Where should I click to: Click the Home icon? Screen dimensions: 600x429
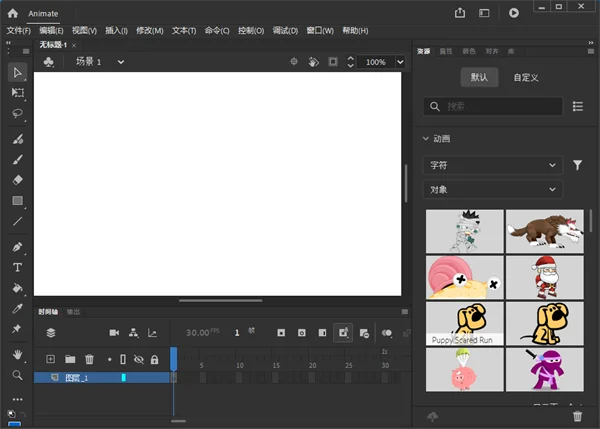(13, 13)
